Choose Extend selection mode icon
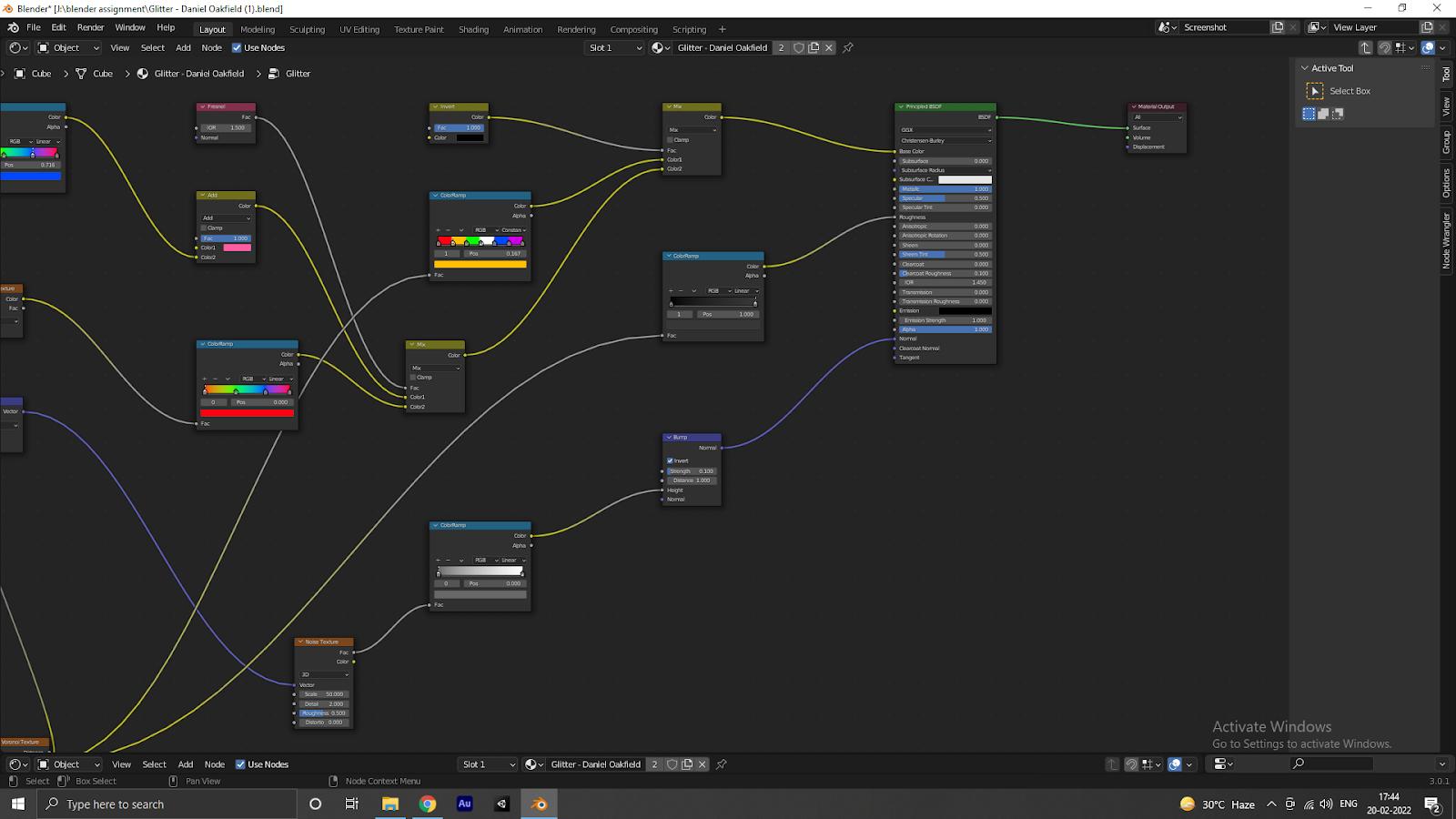The image size is (1456, 819). [1323, 114]
